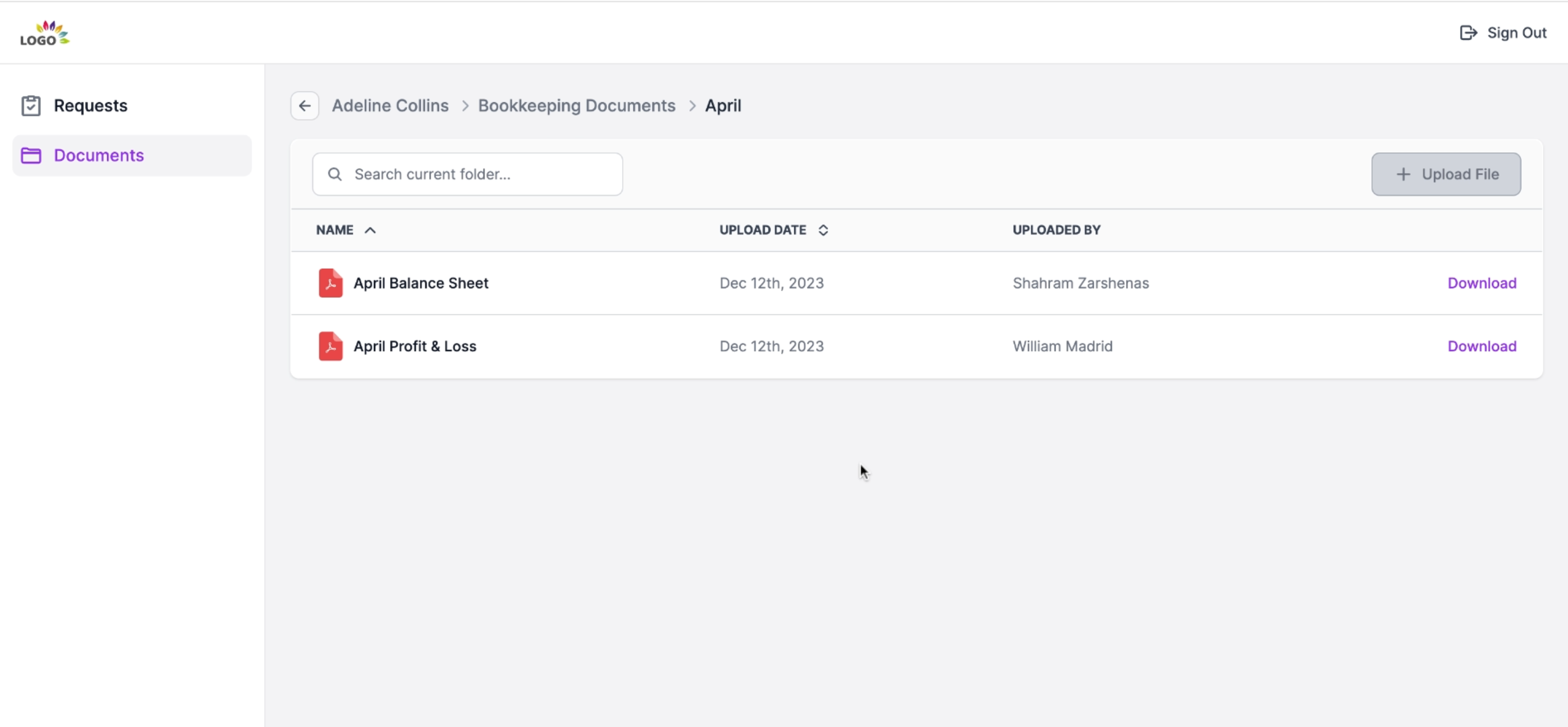The width and height of the screenshot is (1568, 727).
Task: Click the UPLOADED BY column header
Action: tap(1056, 230)
